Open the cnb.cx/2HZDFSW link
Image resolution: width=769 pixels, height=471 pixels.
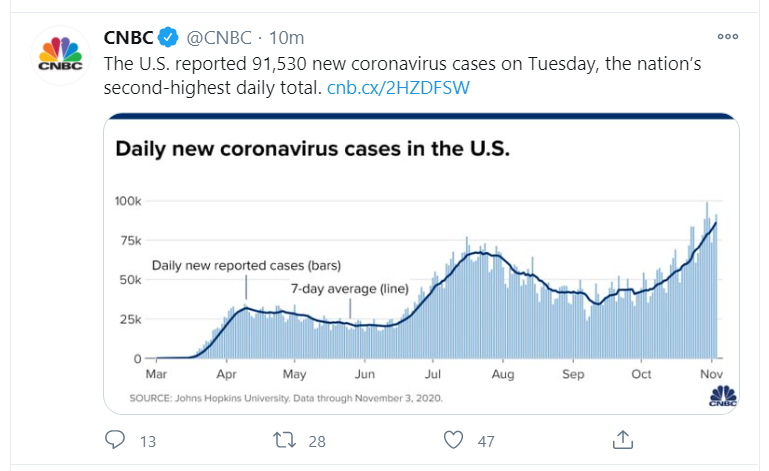point(398,87)
